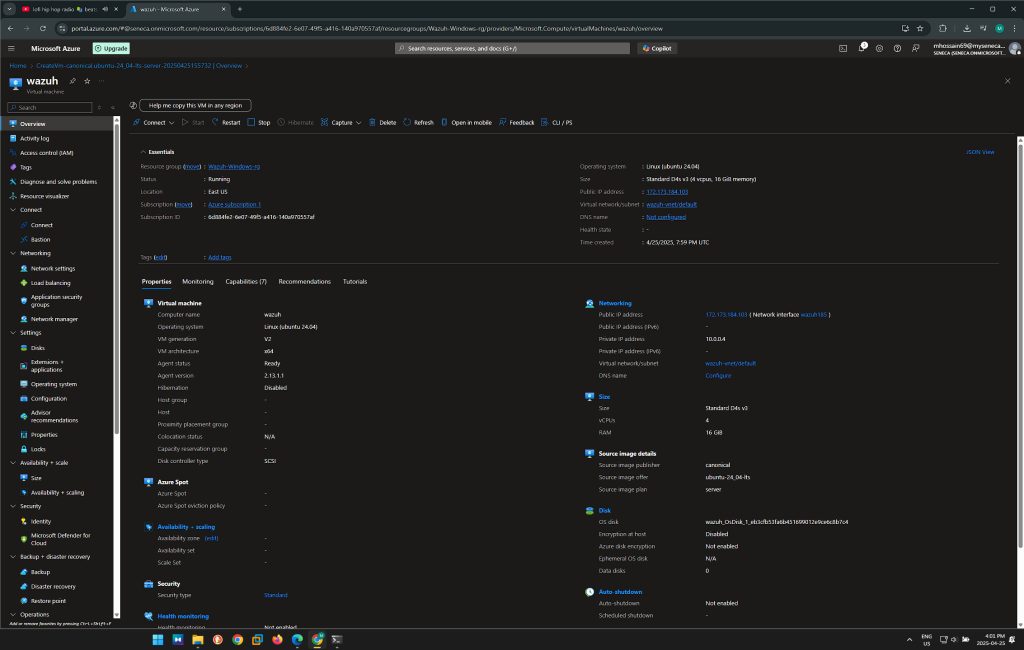This screenshot has height=650, width=1024.
Task: Open Disks under Settings
Action: pos(38,348)
